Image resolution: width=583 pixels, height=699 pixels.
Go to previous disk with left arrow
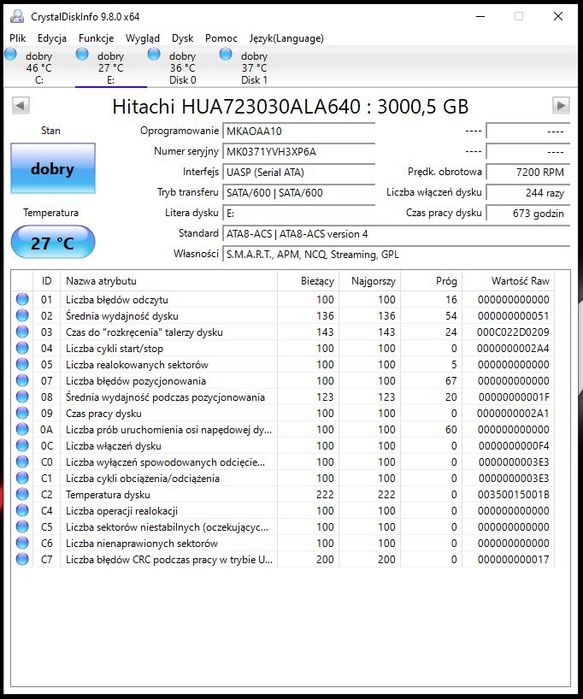pyautogui.click(x=21, y=106)
